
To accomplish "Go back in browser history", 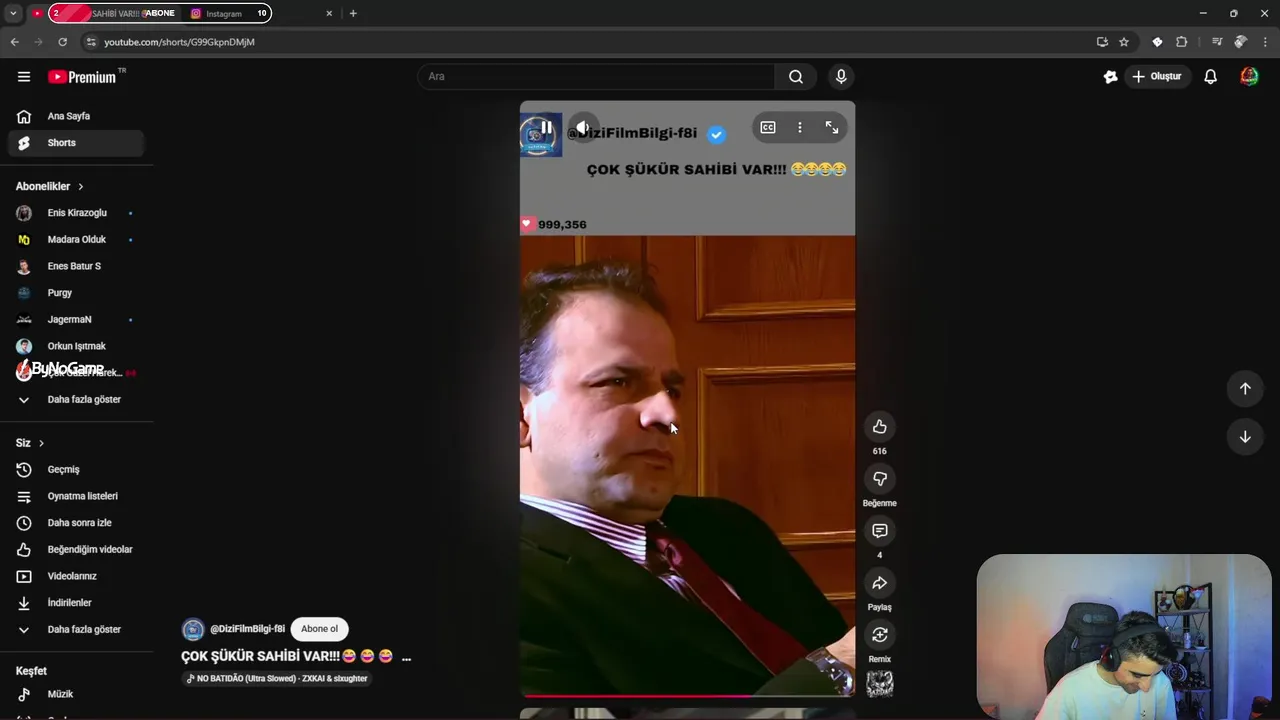I will coord(14,42).
